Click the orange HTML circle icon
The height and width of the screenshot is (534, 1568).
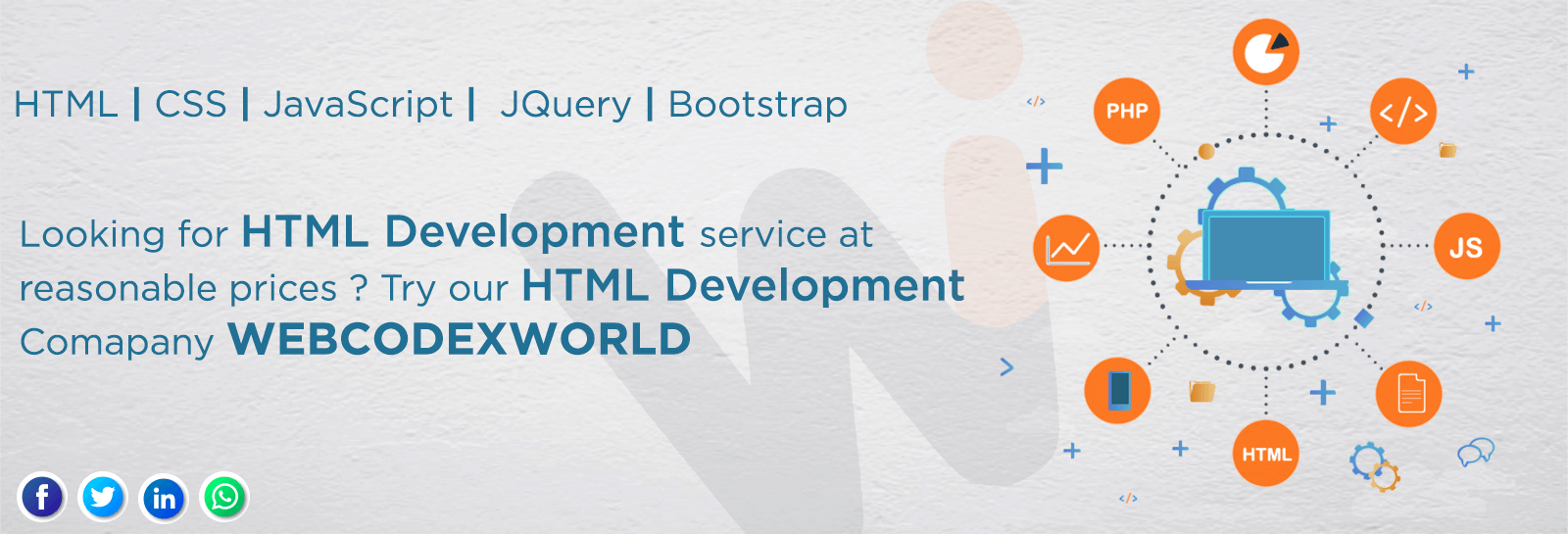click(x=1266, y=454)
